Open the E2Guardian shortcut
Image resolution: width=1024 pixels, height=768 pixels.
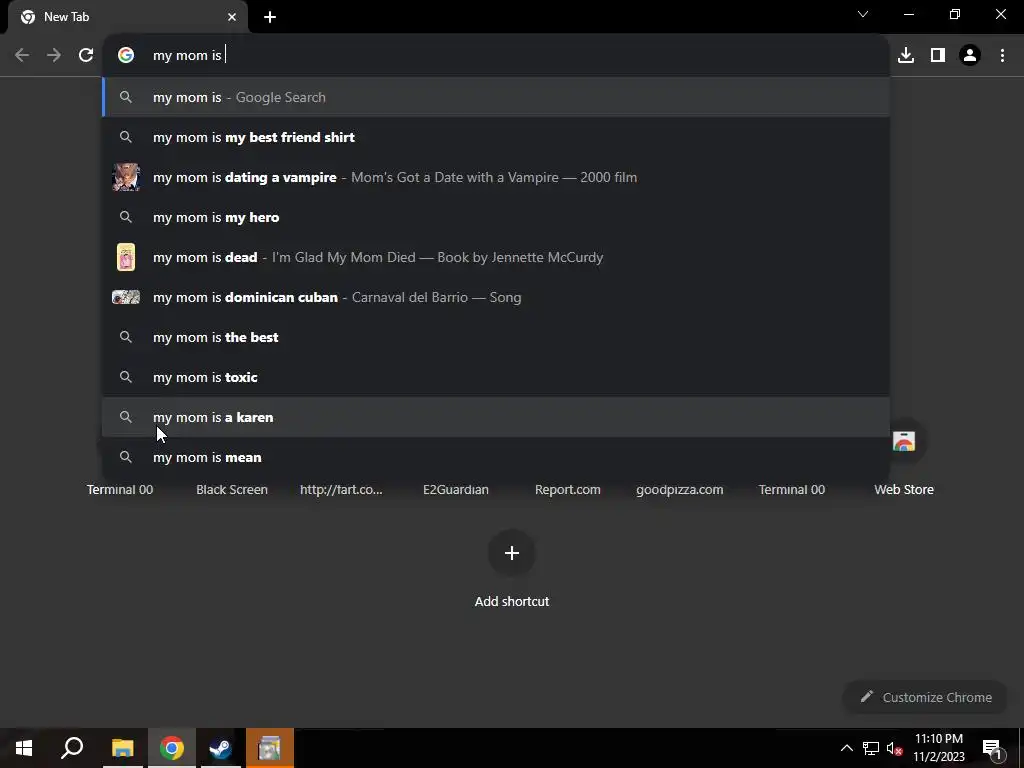pyautogui.click(x=456, y=490)
